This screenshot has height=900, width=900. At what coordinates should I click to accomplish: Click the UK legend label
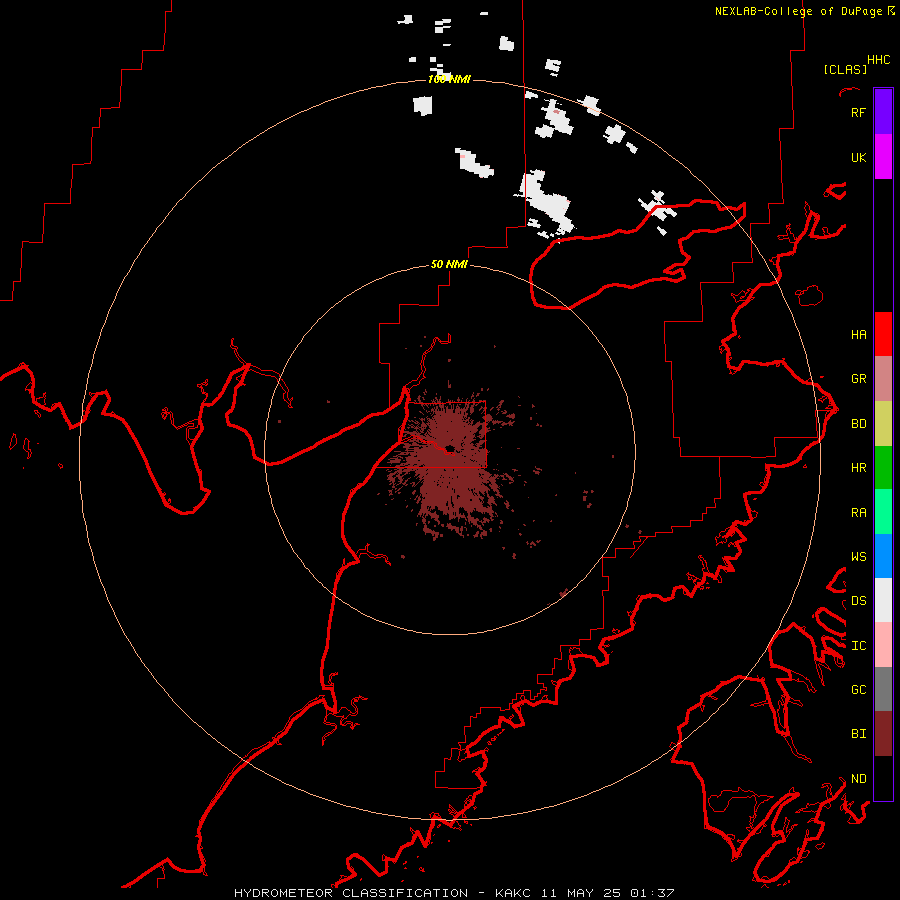click(858, 157)
